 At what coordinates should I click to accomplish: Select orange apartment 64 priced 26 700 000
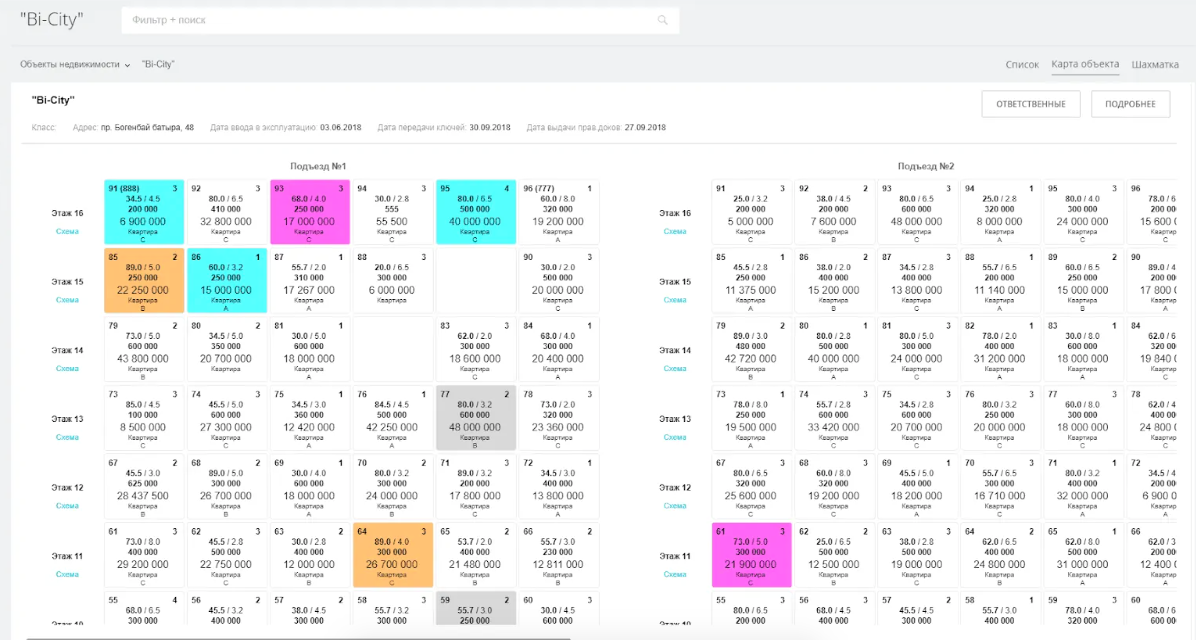(393, 555)
